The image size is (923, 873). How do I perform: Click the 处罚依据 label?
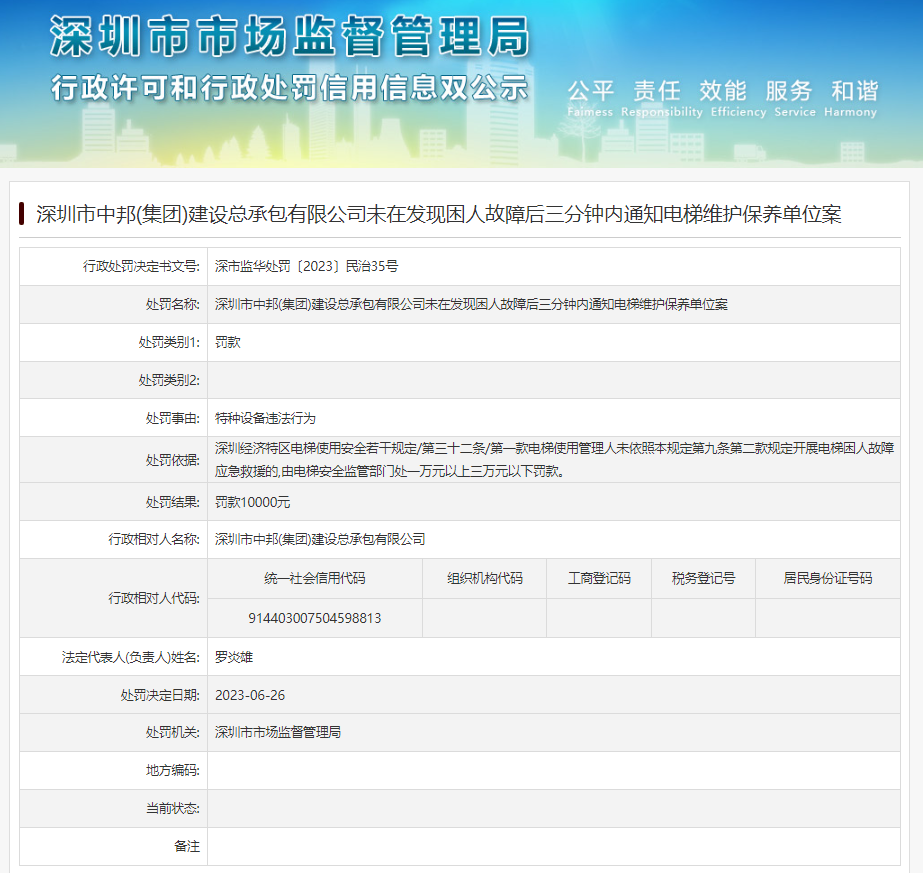coord(172,460)
